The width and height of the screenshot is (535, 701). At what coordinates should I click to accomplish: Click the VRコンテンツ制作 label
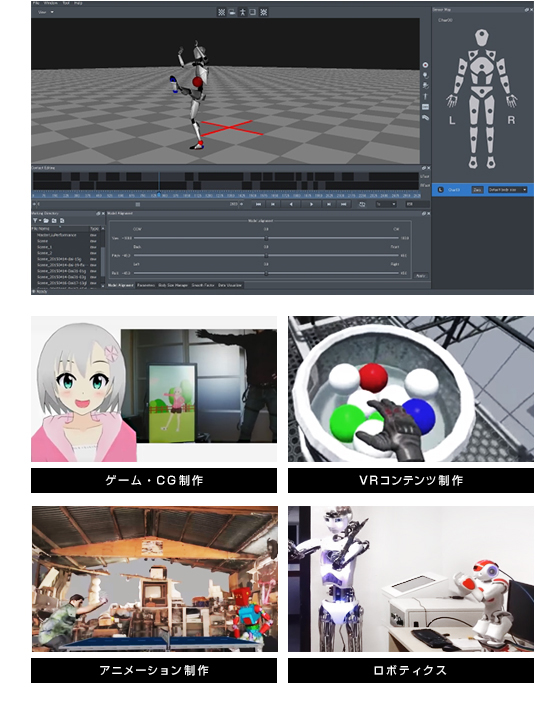coord(410,481)
